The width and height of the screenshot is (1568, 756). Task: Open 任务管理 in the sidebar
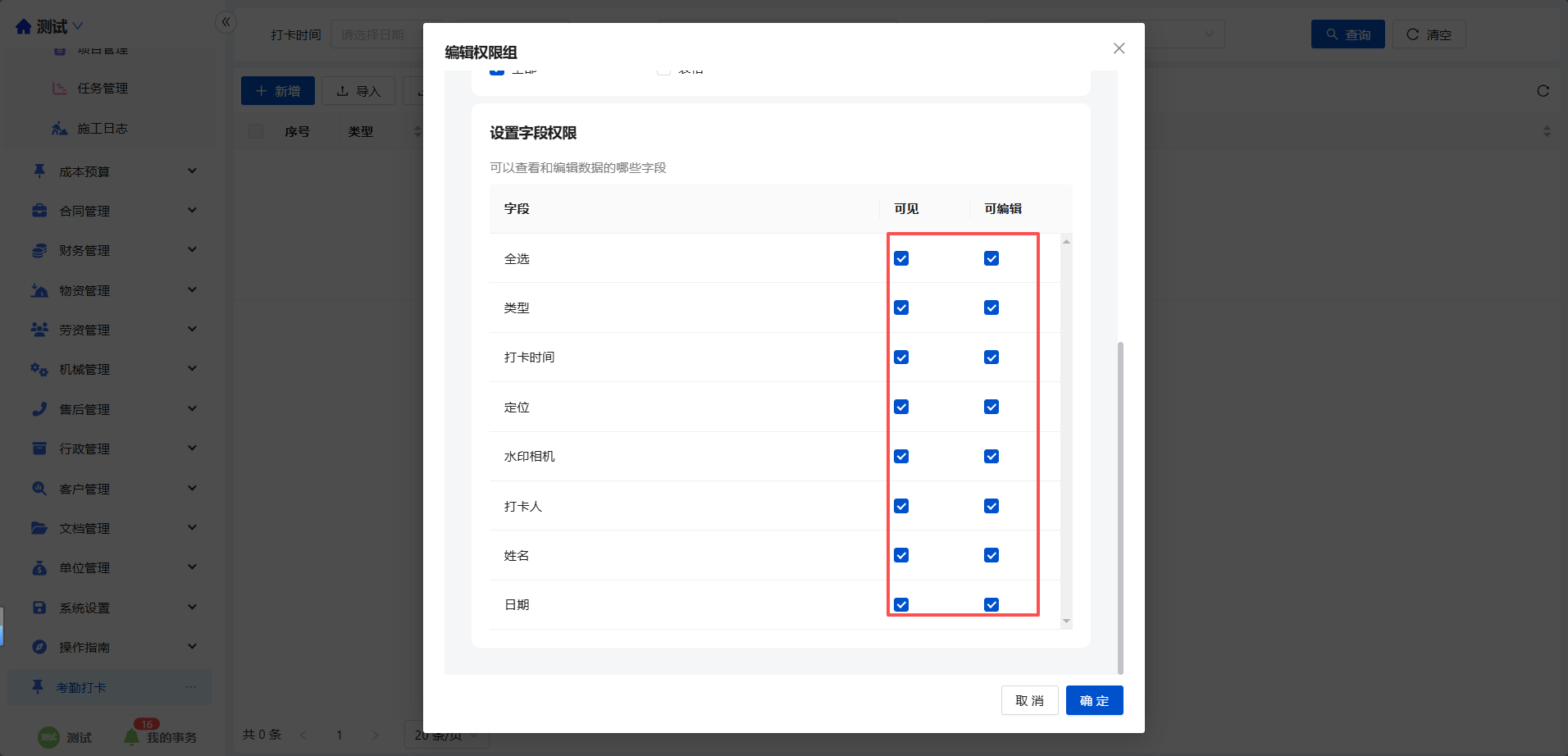tap(102, 89)
